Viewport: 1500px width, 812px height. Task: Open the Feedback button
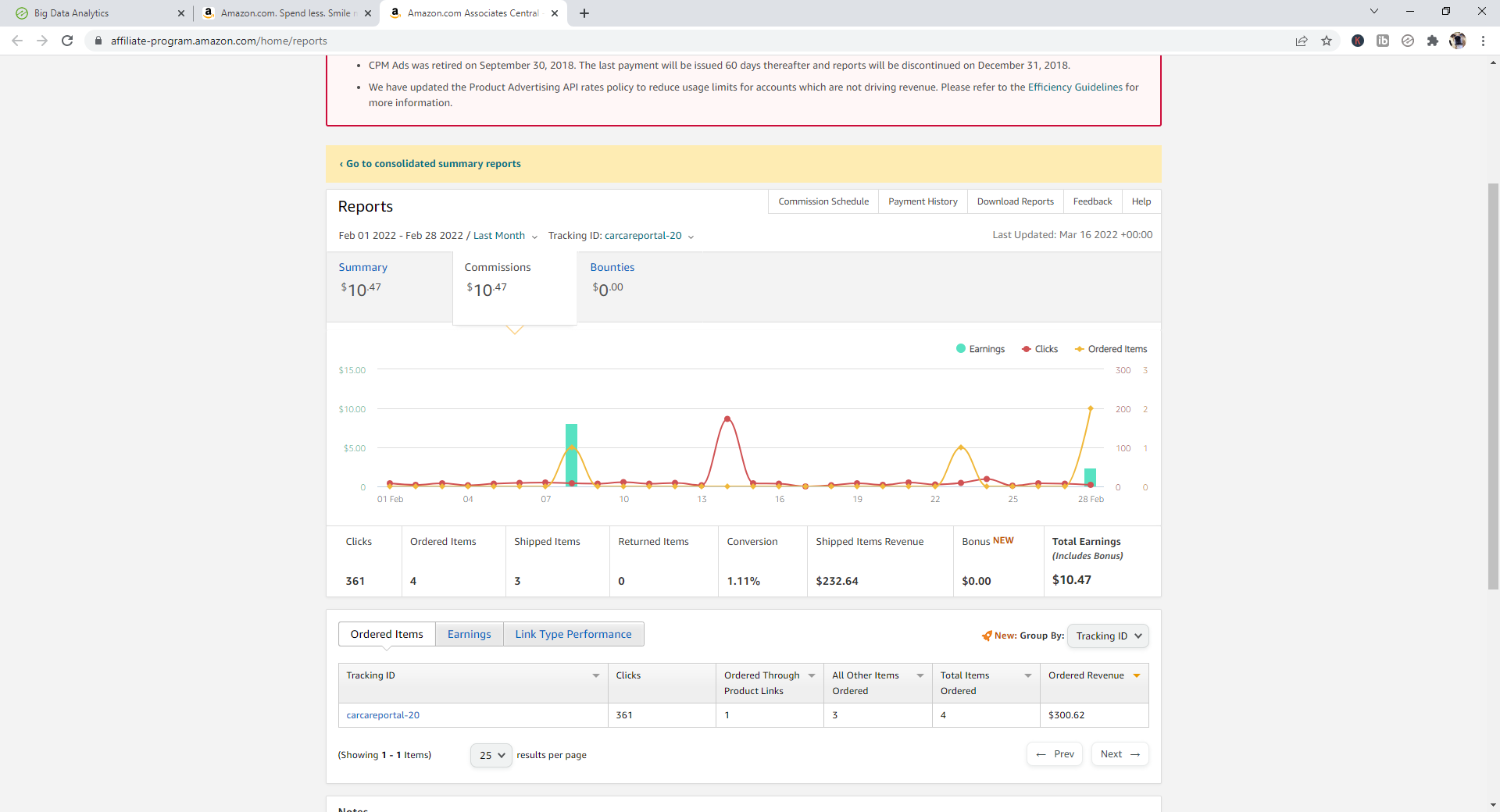pyautogui.click(x=1092, y=201)
